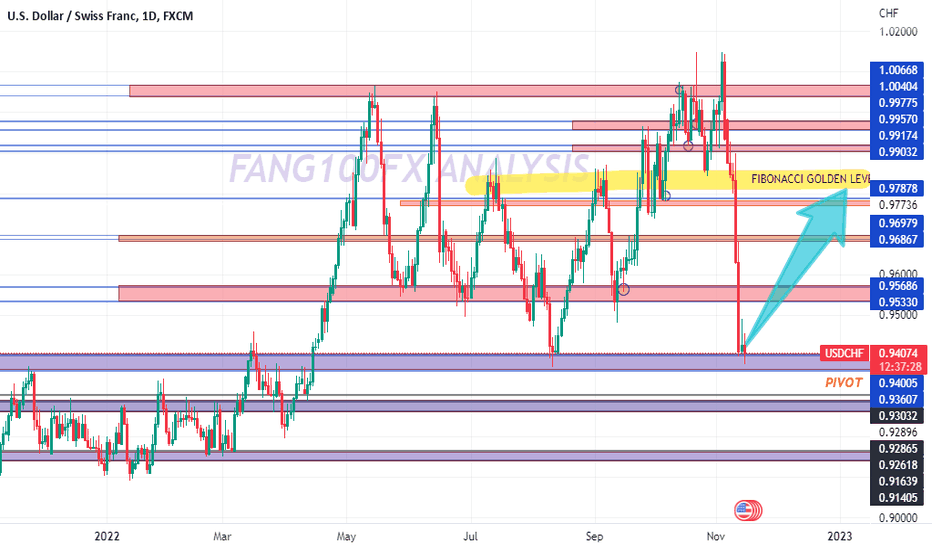The height and width of the screenshot is (550, 932).
Task: Click the bar countdown timer 12:37:28
Action: (898, 367)
